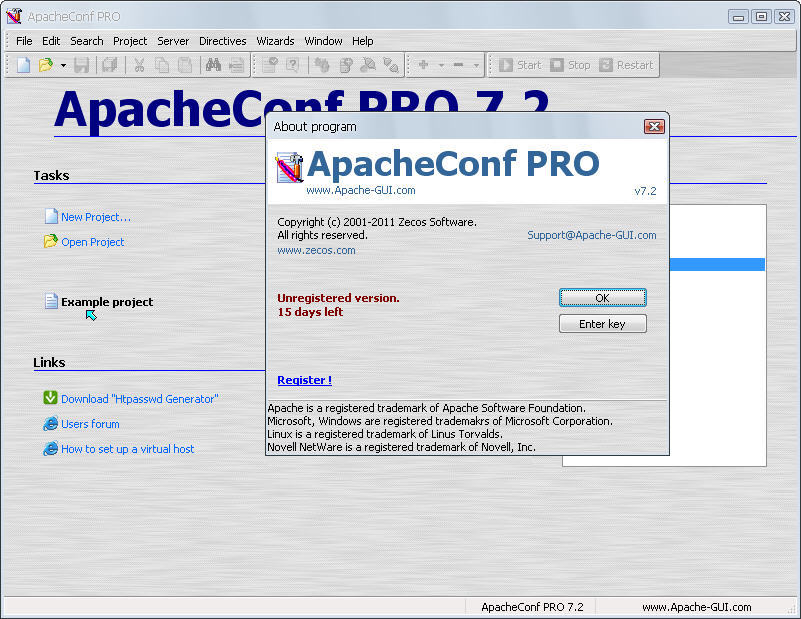Open the Directives menu
801x619 pixels.
coord(223,41)
